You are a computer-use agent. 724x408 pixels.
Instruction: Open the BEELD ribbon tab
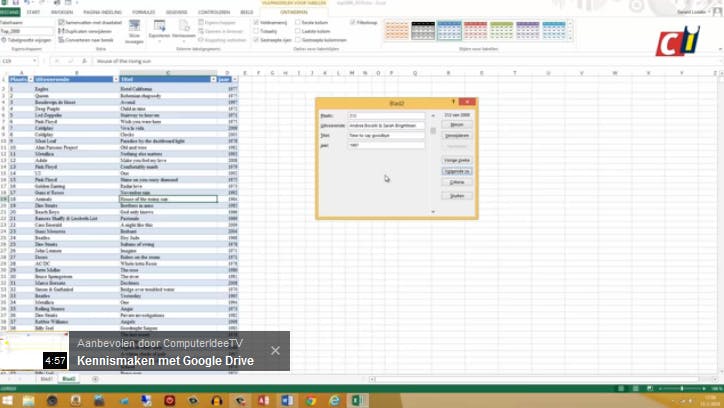pos(247,12)
